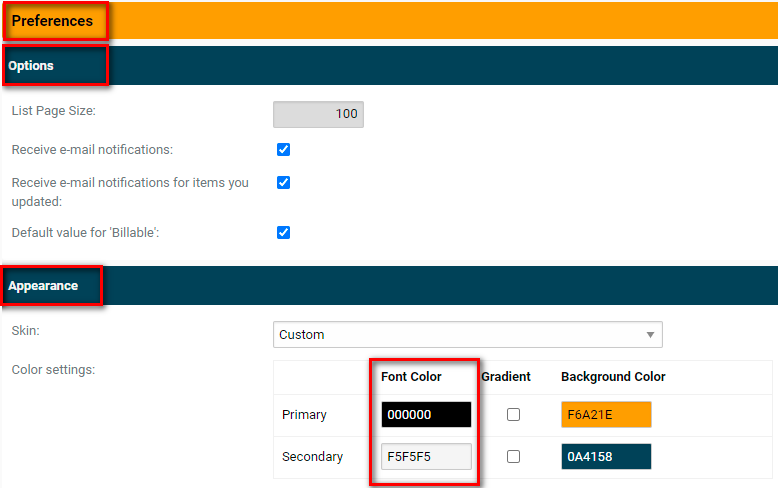Click the Gradient column header
The height and width of the screenshot is (488, 778).
pos(506,376)
